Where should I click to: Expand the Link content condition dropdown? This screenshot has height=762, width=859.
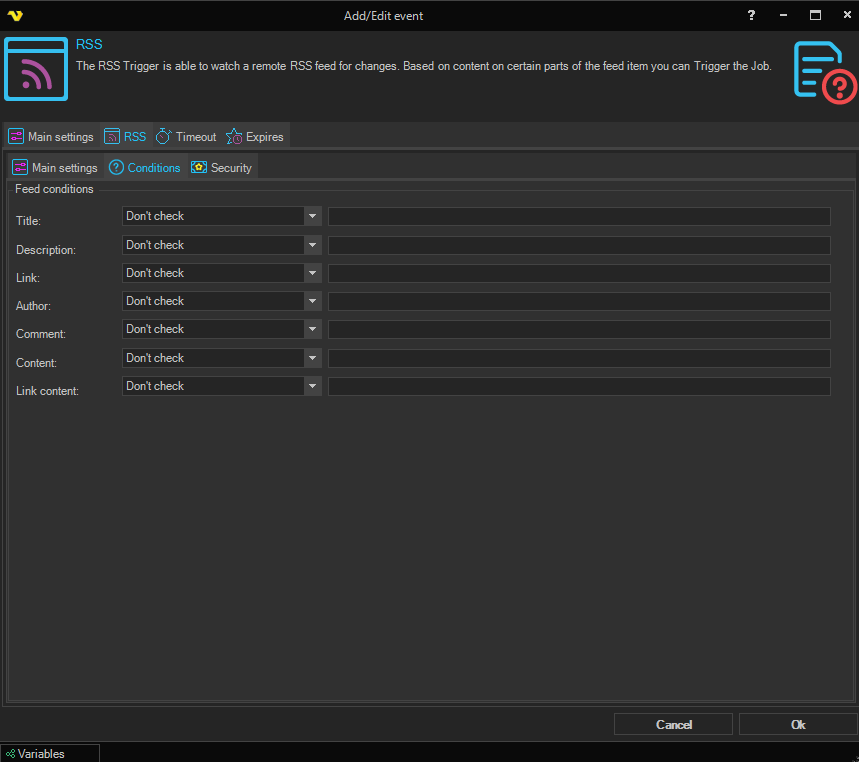coord(312,386)
